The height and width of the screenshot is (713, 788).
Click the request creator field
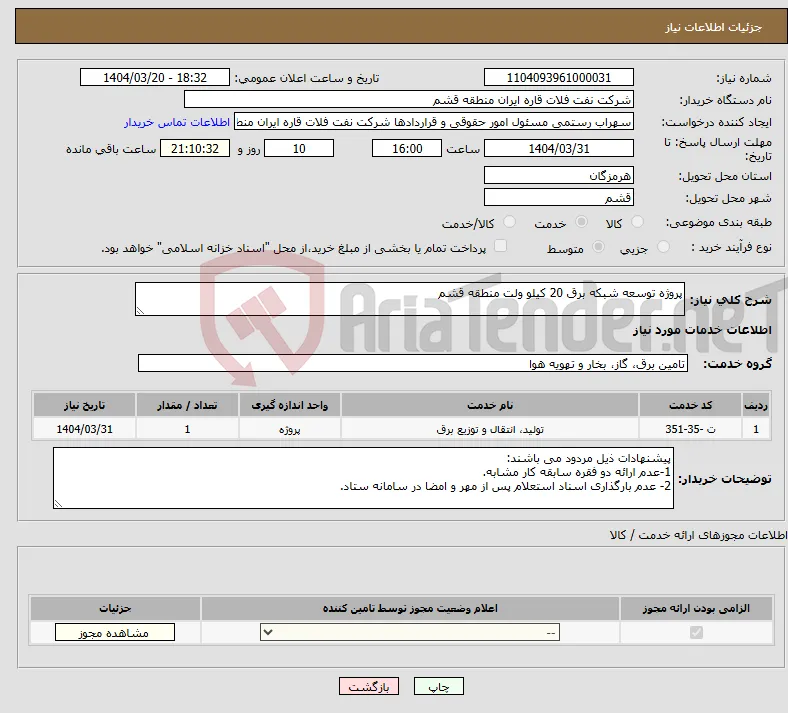[433, 122]
